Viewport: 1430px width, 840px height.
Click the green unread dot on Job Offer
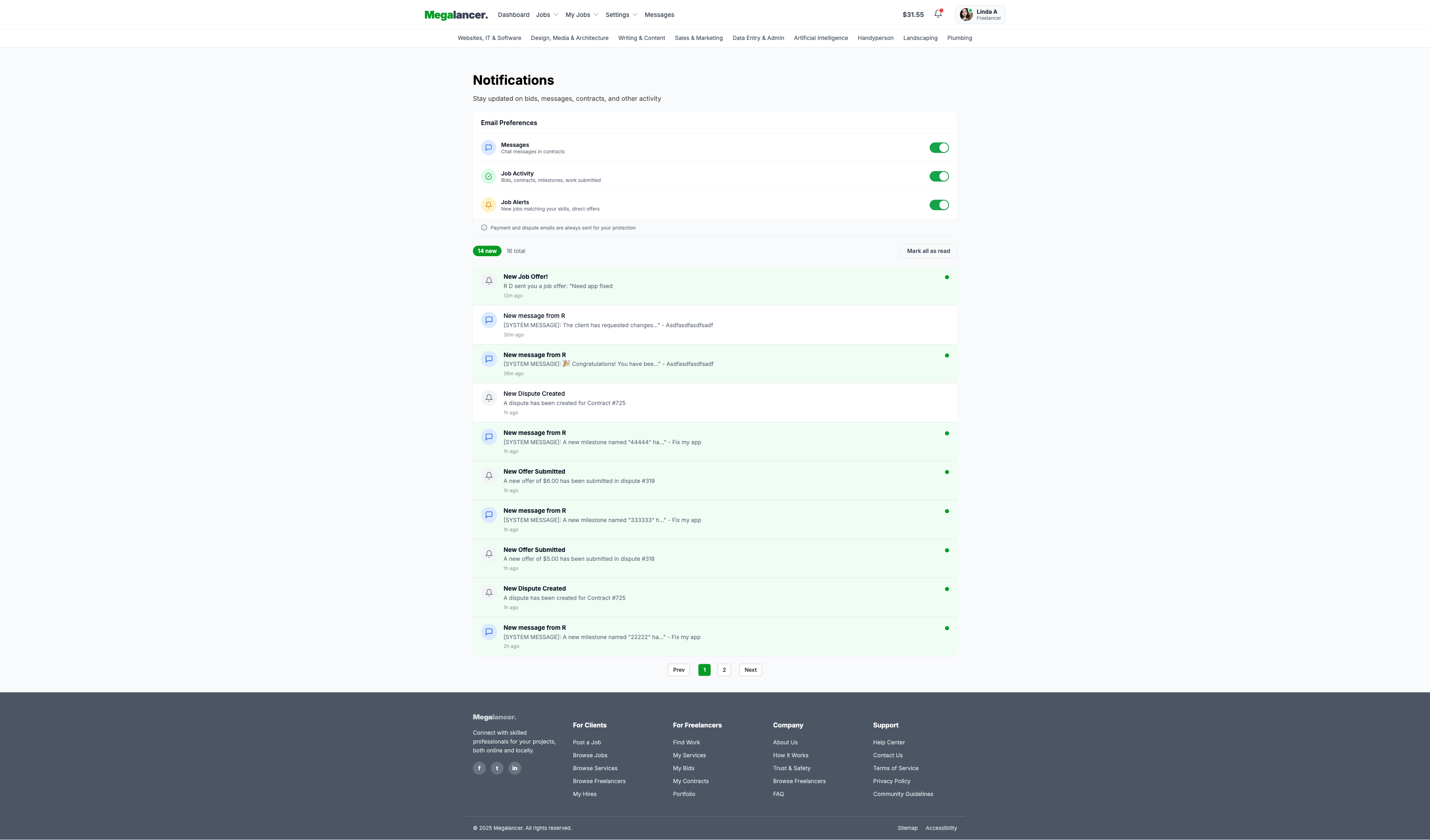click(947, 278)
